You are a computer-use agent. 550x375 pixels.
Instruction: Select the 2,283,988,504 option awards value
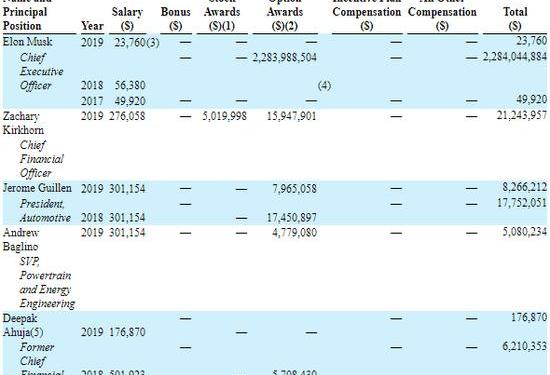284,58
